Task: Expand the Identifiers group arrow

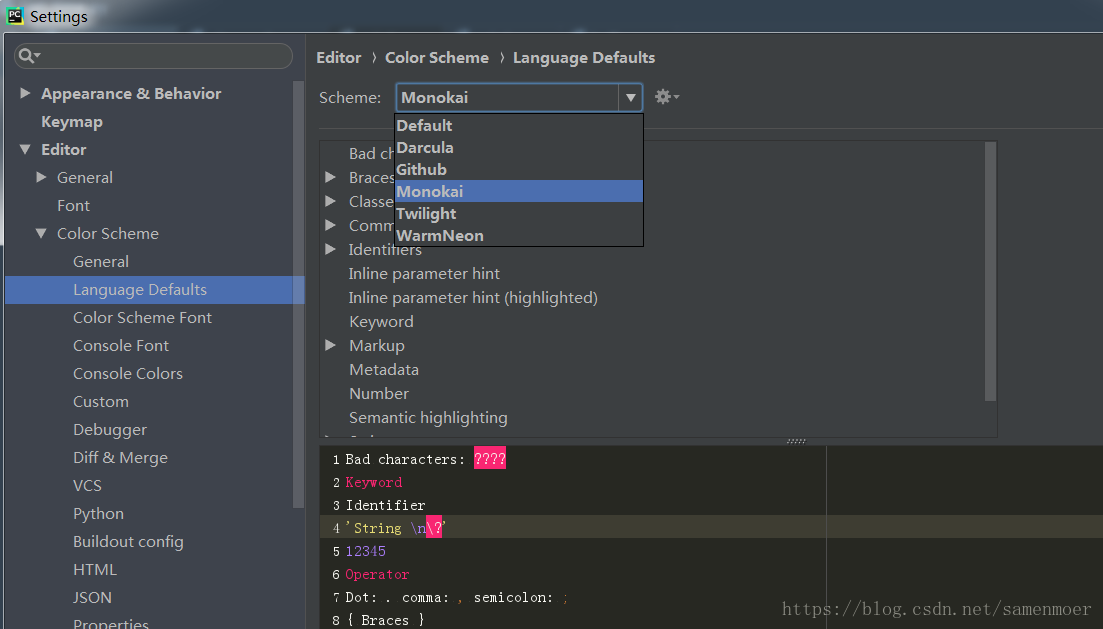Action: click(x=331, y=249)
